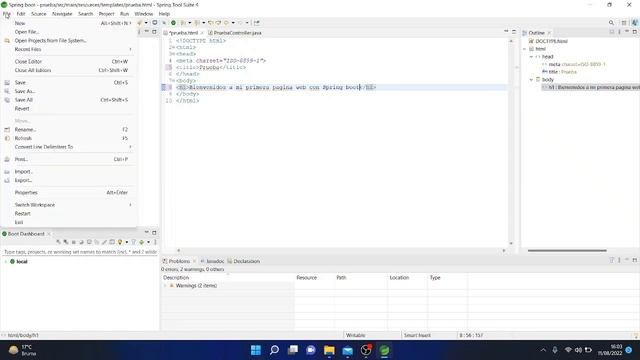The width and height of the screenshot is (640, 360).
Task: Open the Run menu
Action: (x=124, y=14)
